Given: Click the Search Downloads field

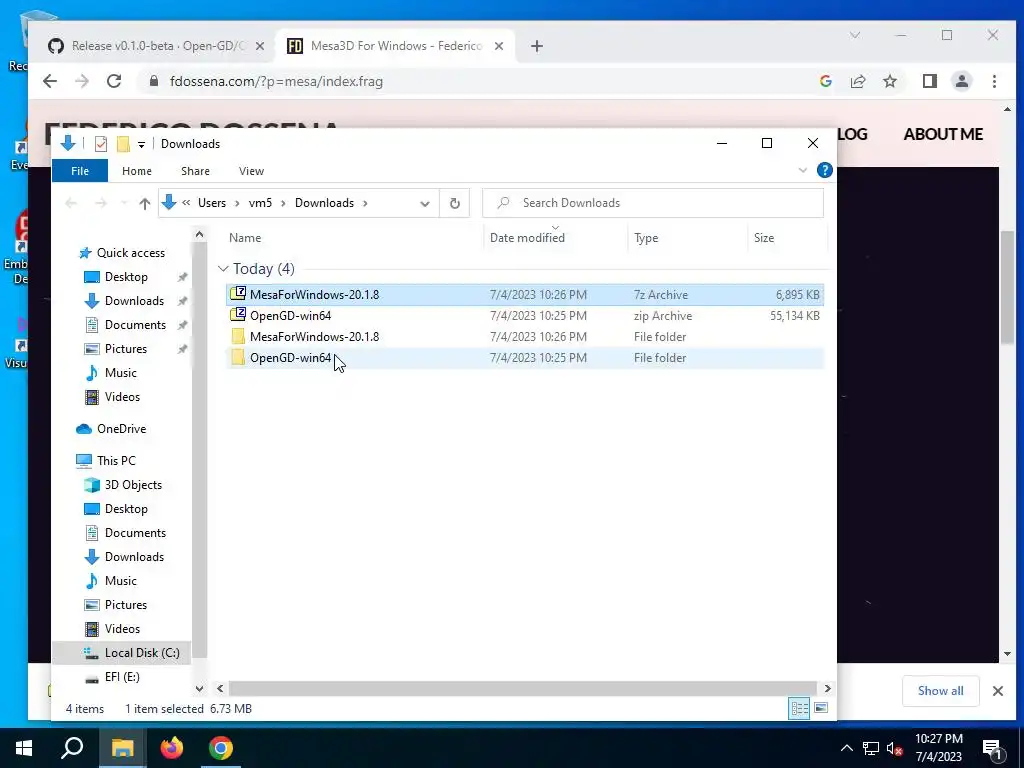Looking at the screenshot, I should coord(652,203).
